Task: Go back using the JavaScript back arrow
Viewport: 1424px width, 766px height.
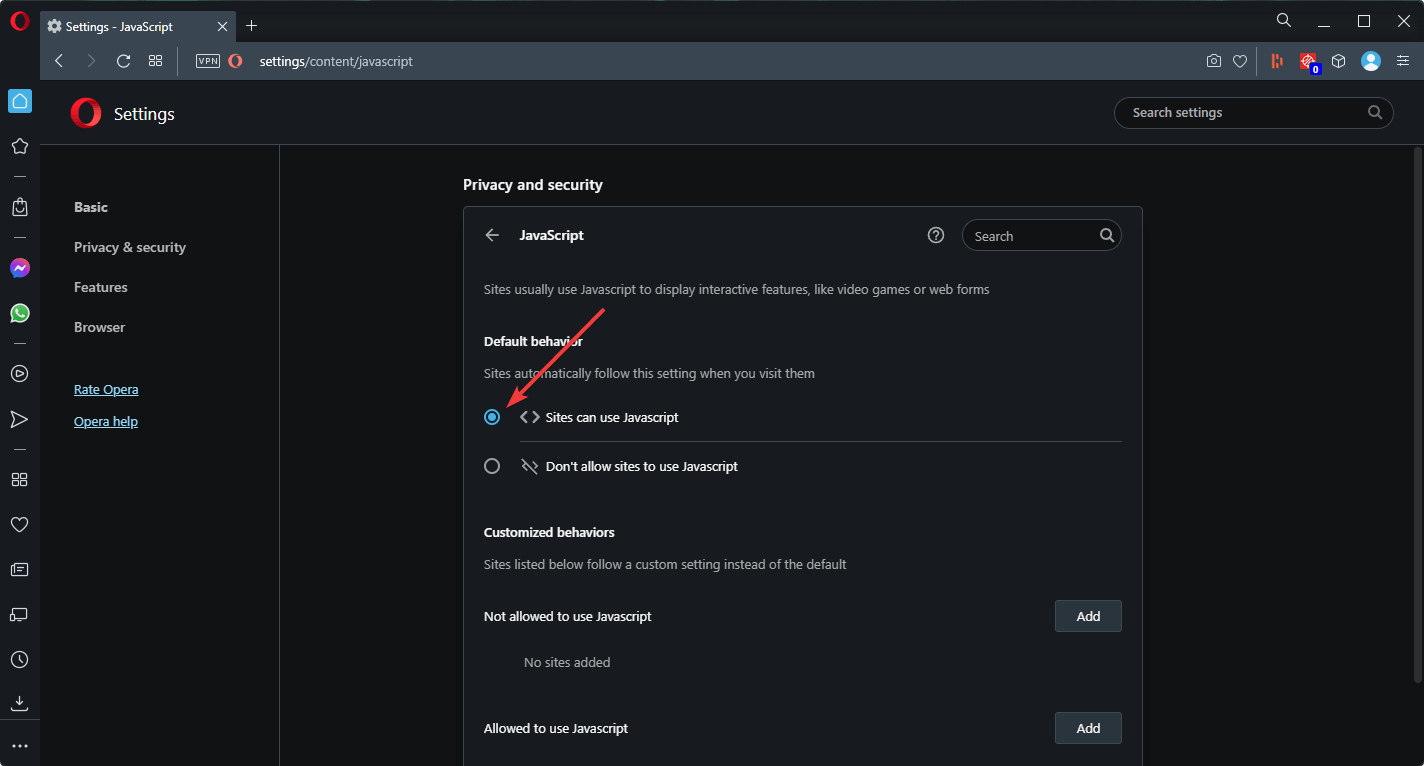Action: click(492, 235)
